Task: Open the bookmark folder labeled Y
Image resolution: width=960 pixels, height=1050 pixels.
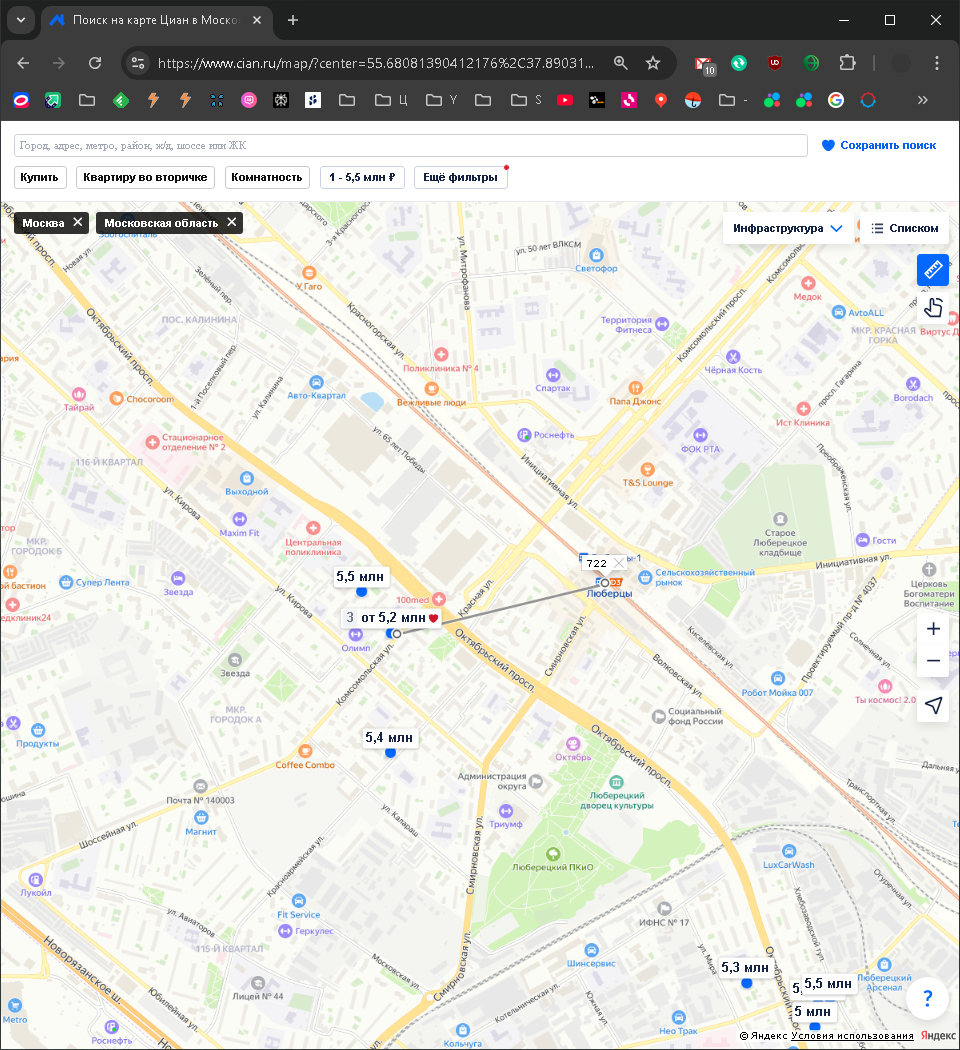Action: tap(442, 100)
